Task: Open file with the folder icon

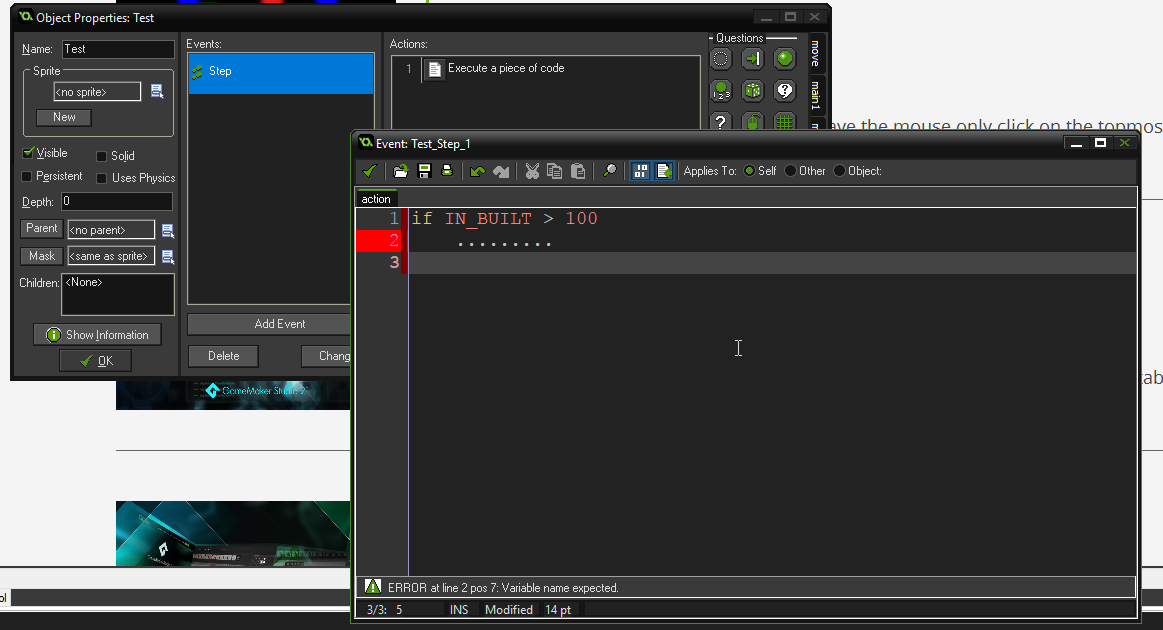Action: pyautogui.click(x=401, y=171)
